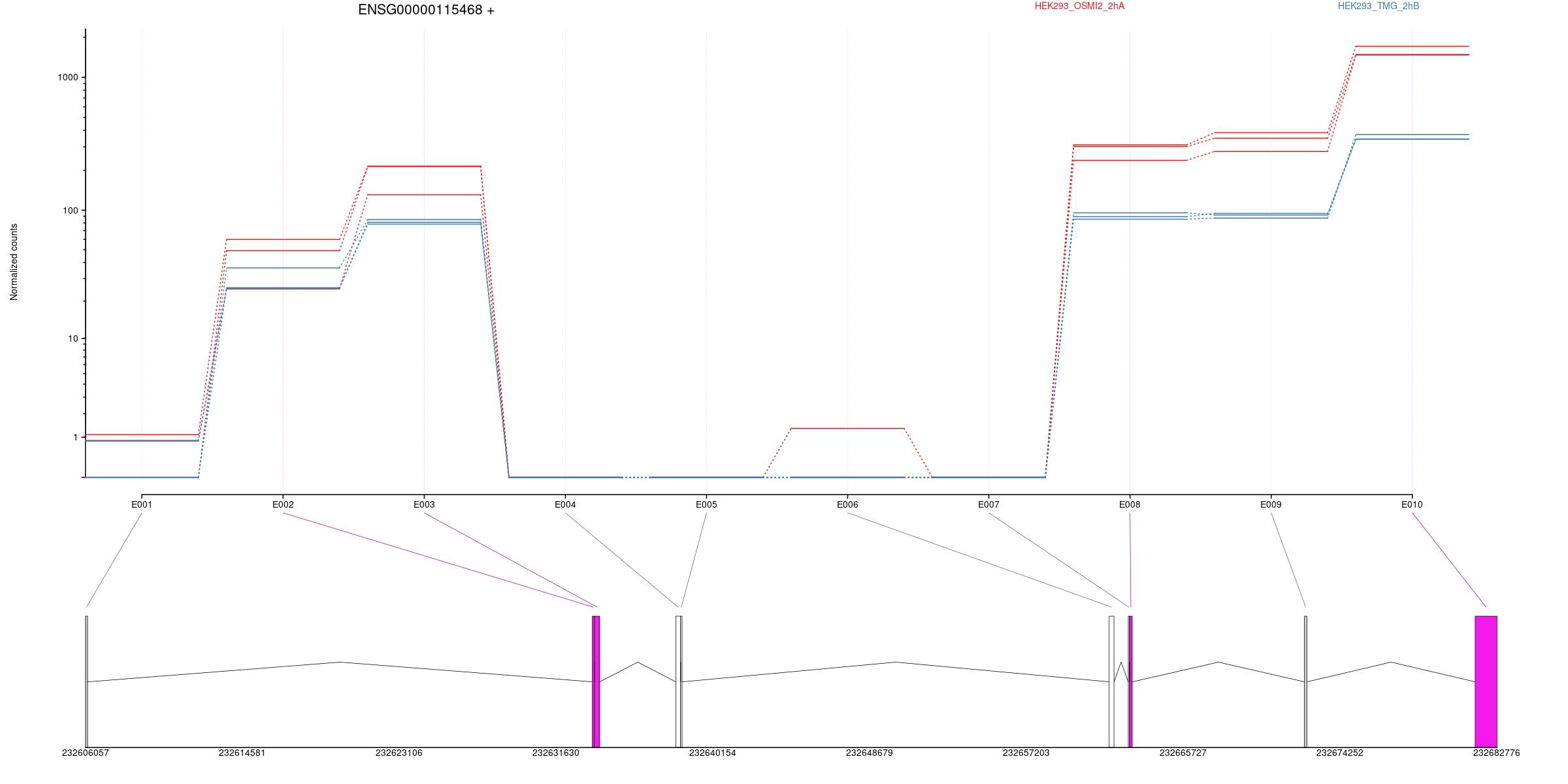The width and height of the screenshot is (1568, 784).
Task: Click y-axis tick value 1000
Action: click(x=68, y=77)
